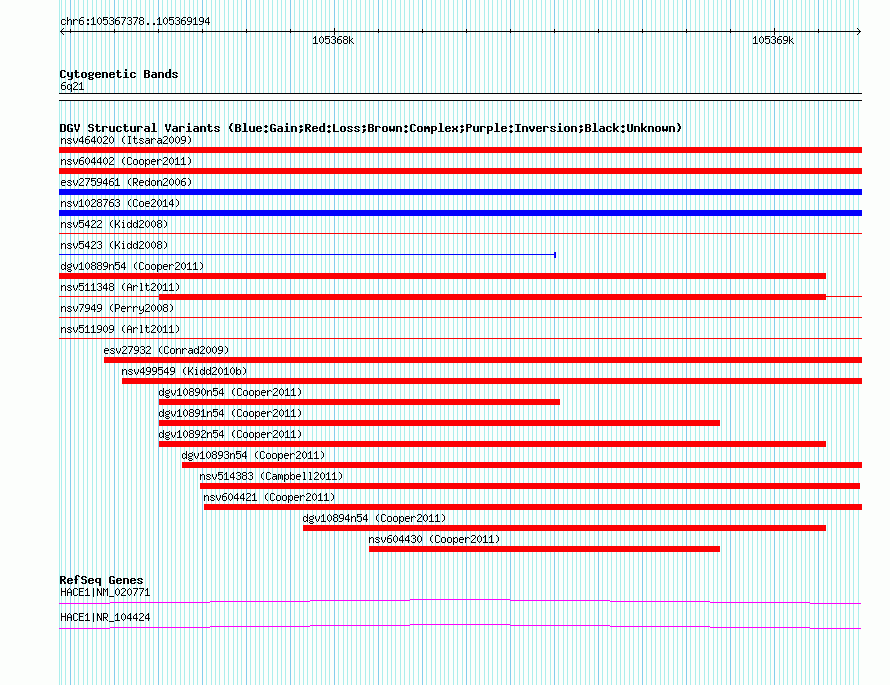Select the HACE1|NR_104424 gene label
This screenshot has height=685, width=890.
105,617
